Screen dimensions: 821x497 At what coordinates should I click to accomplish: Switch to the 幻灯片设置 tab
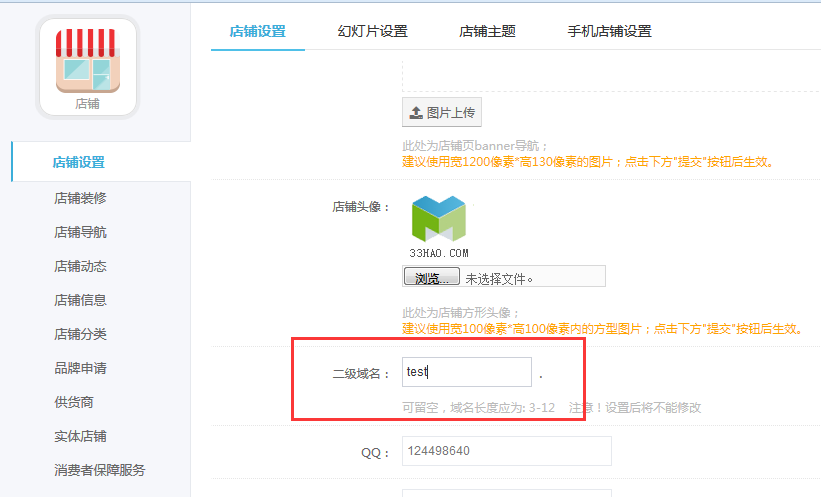pyautogui.click(x=373, y=31)
